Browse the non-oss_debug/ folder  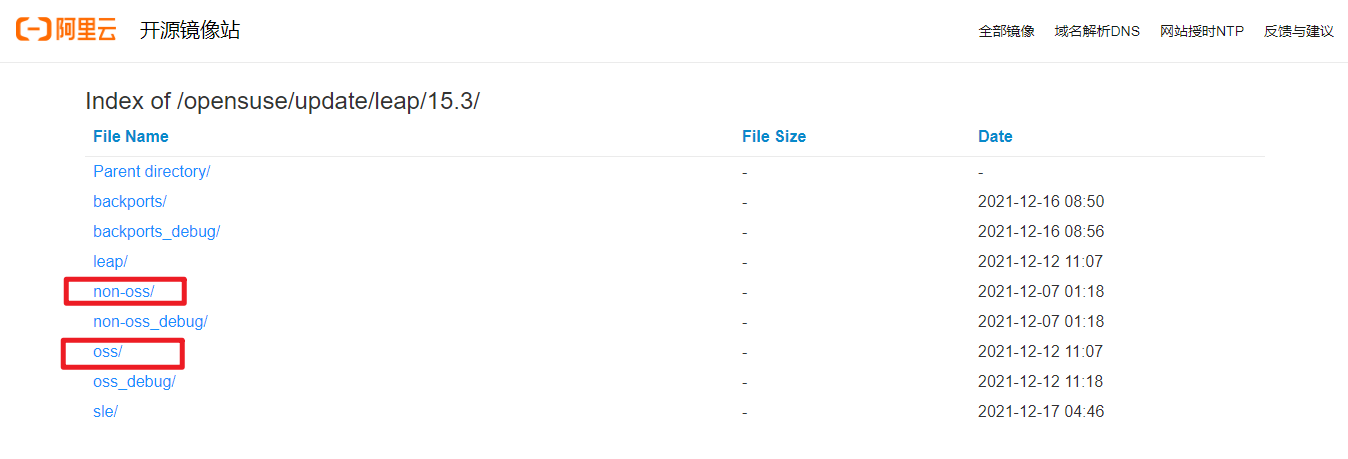150,321
